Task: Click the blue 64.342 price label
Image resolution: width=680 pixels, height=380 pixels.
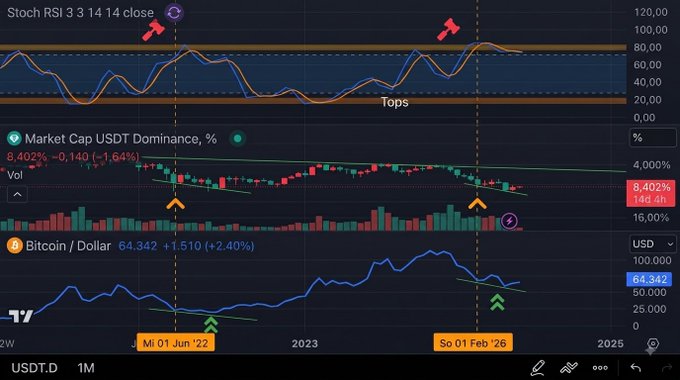Action: pyautogui.click(x=649, y=279)
